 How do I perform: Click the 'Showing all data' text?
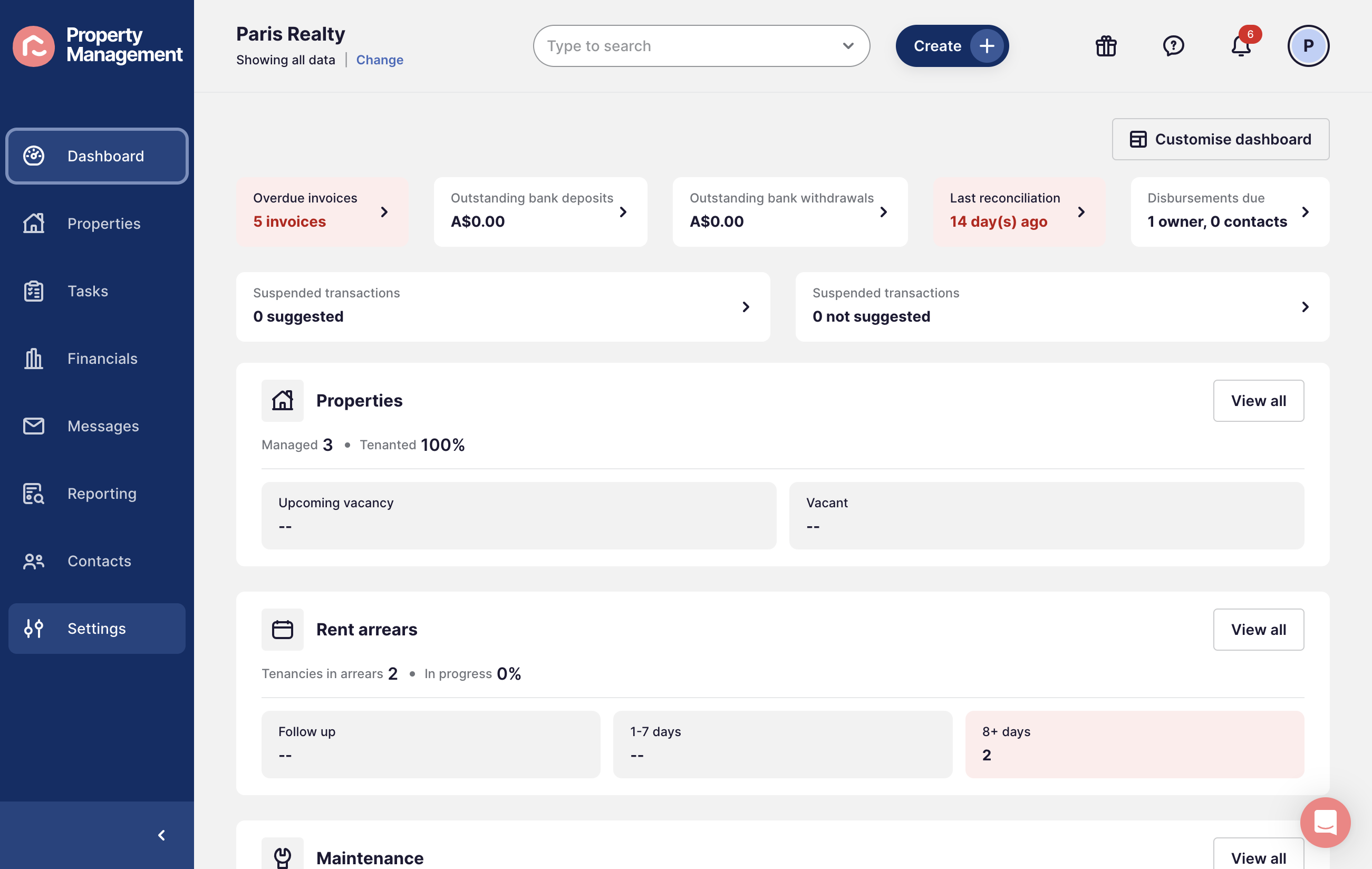[285, 60]
